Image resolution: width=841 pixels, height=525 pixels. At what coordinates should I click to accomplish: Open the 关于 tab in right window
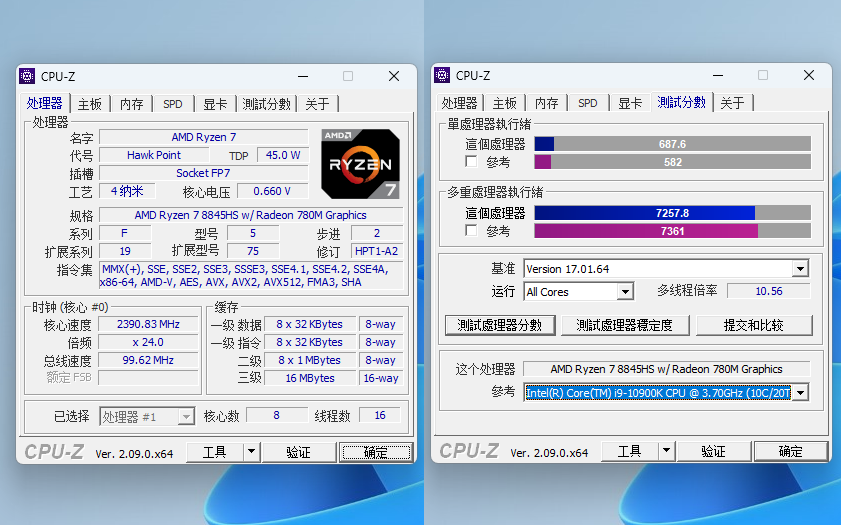(732, 103)
